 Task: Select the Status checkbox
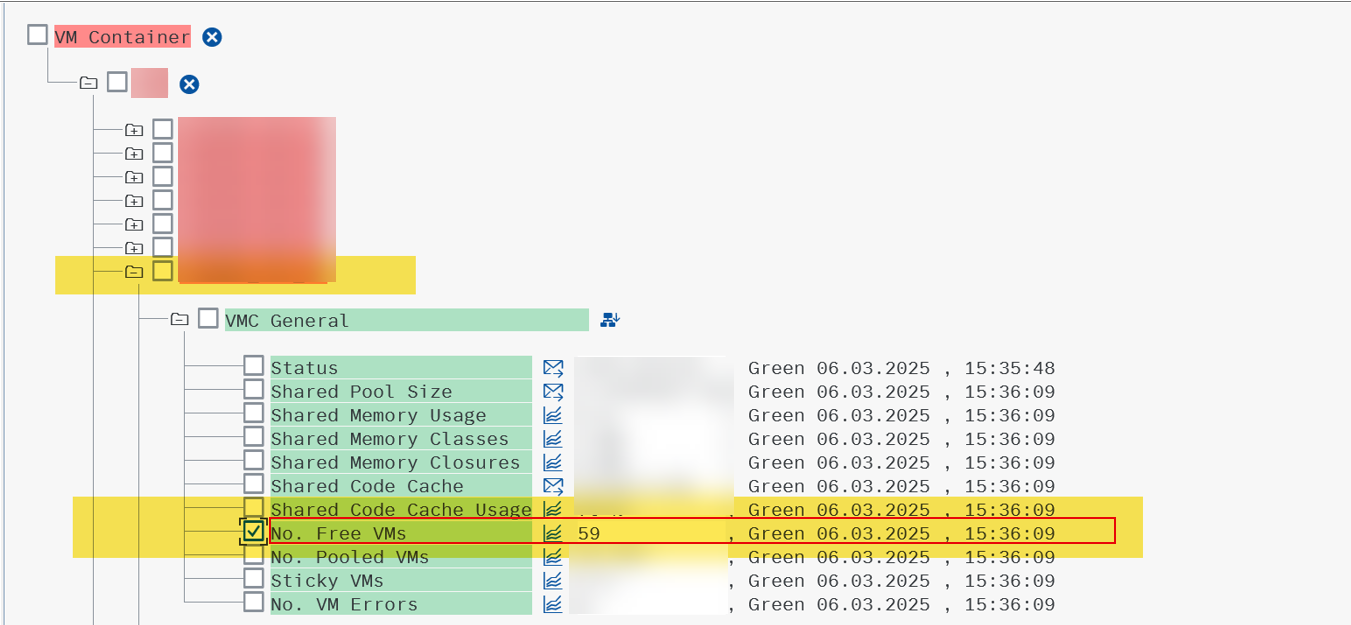click(x=254, y=366)
